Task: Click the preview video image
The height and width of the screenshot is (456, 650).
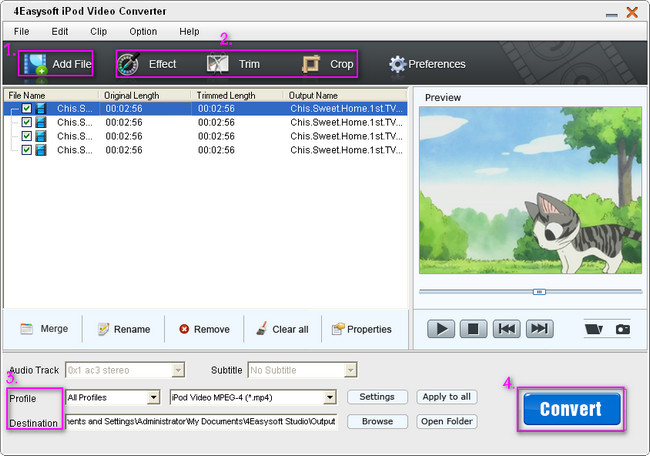Action: [x=530, y=190]
